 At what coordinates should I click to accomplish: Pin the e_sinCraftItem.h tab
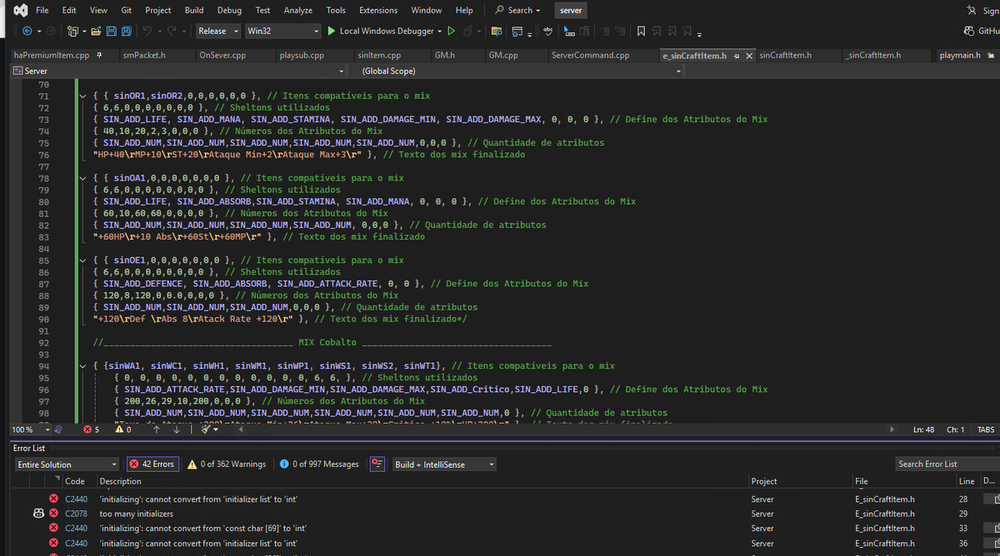pos(737,56)
